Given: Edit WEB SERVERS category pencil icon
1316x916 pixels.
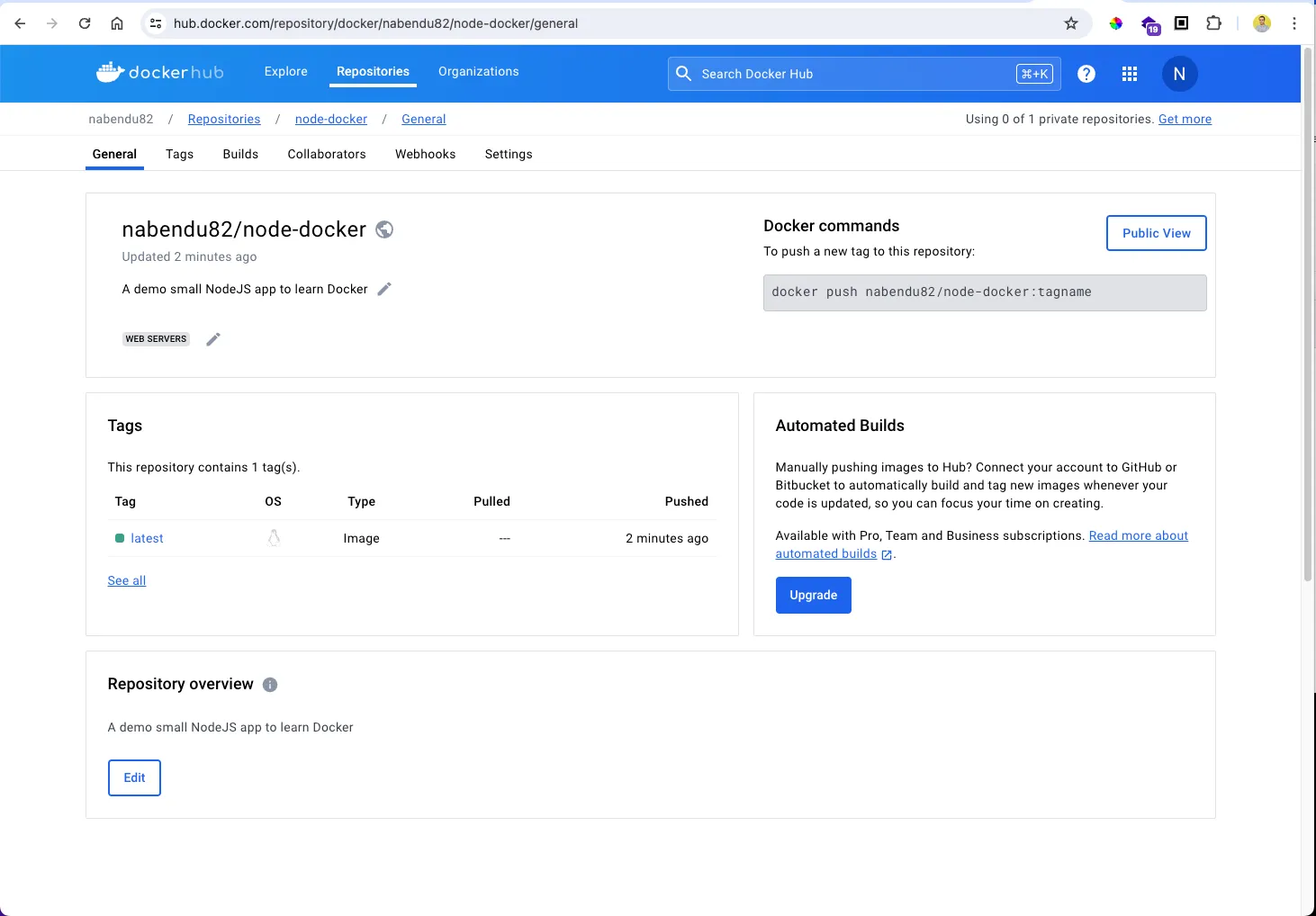Looking at the screenshot, I should (213, 339).
